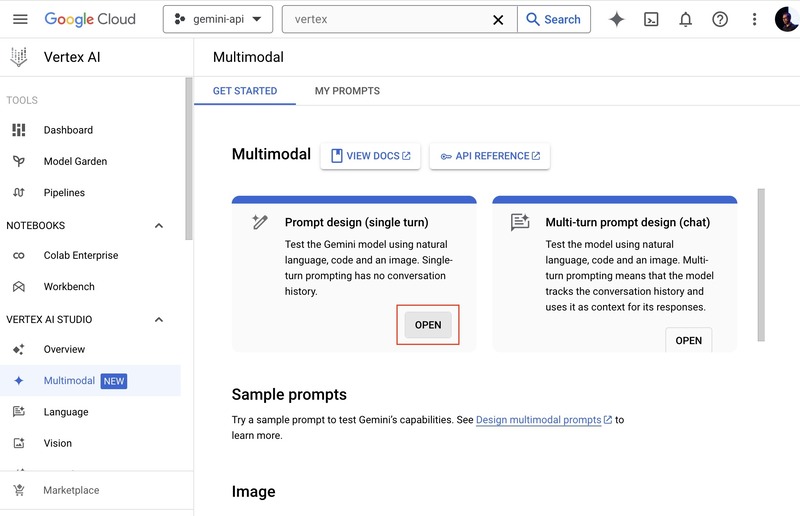
Task: Activate the Cloud Shell terminal icon
Action: [x=651, y=19]
